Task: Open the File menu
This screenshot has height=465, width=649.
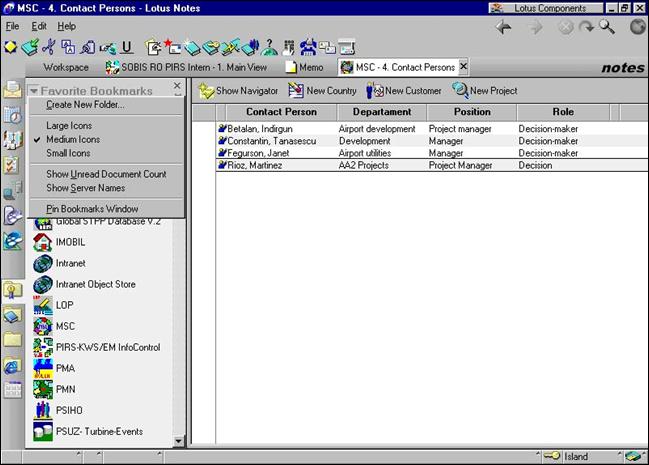Action: (x=13, y=26)
